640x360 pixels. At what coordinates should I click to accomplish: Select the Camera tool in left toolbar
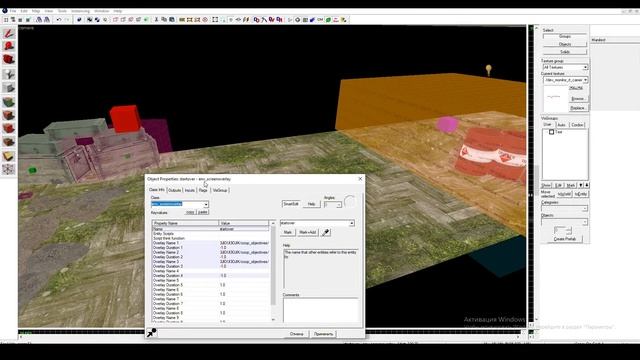9,60
